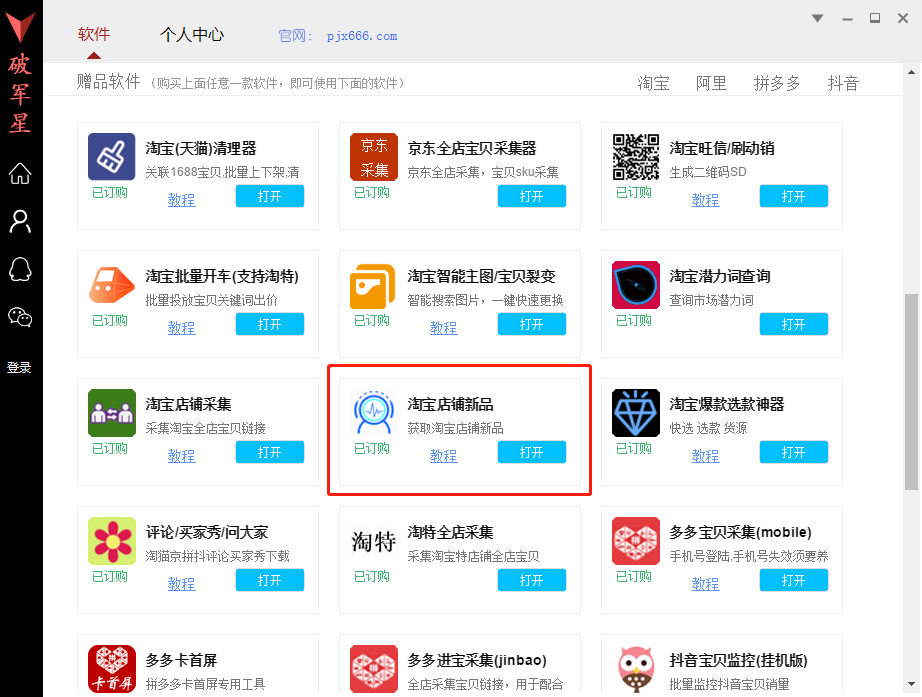The width and height of the screenshot is (922, 697).
Task: View 教程 link for 评论/买家秀/问大家
Action: (x=181, y=583)
